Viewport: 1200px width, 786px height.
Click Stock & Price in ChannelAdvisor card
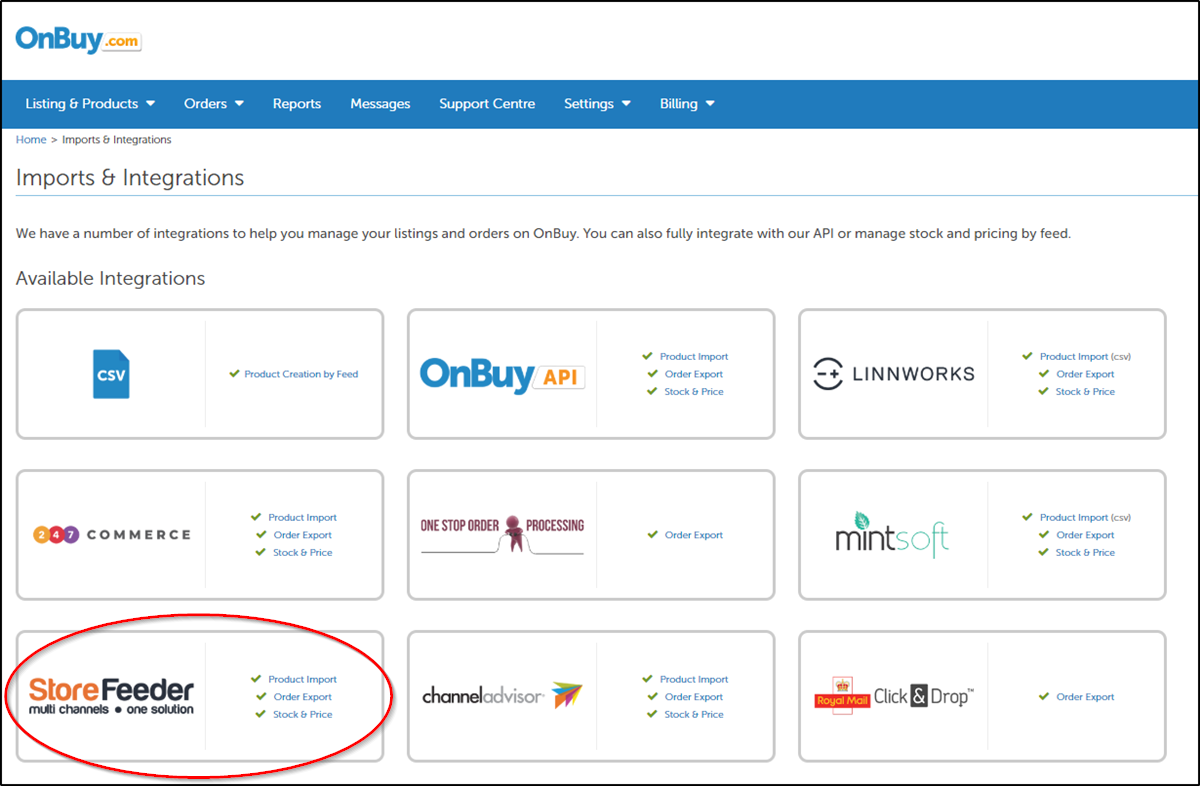(x=694, y=715)
